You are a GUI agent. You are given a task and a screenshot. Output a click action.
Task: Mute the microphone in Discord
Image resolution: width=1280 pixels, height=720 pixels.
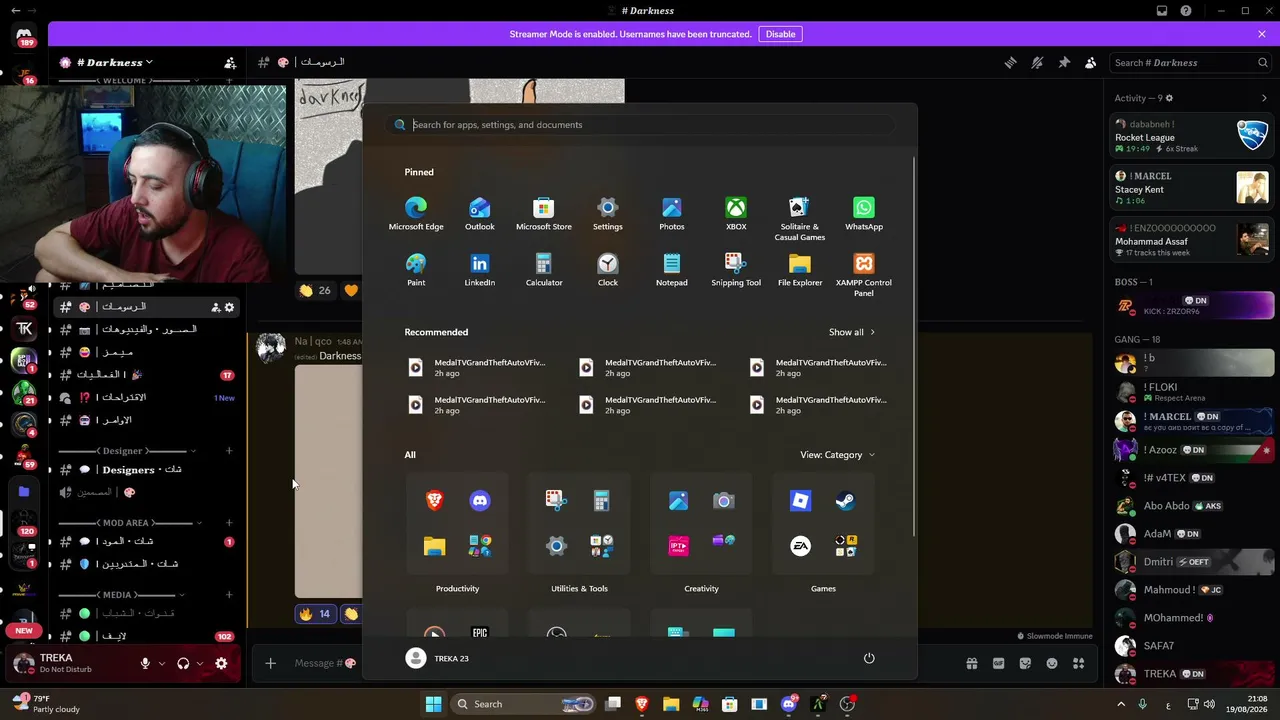145,663
